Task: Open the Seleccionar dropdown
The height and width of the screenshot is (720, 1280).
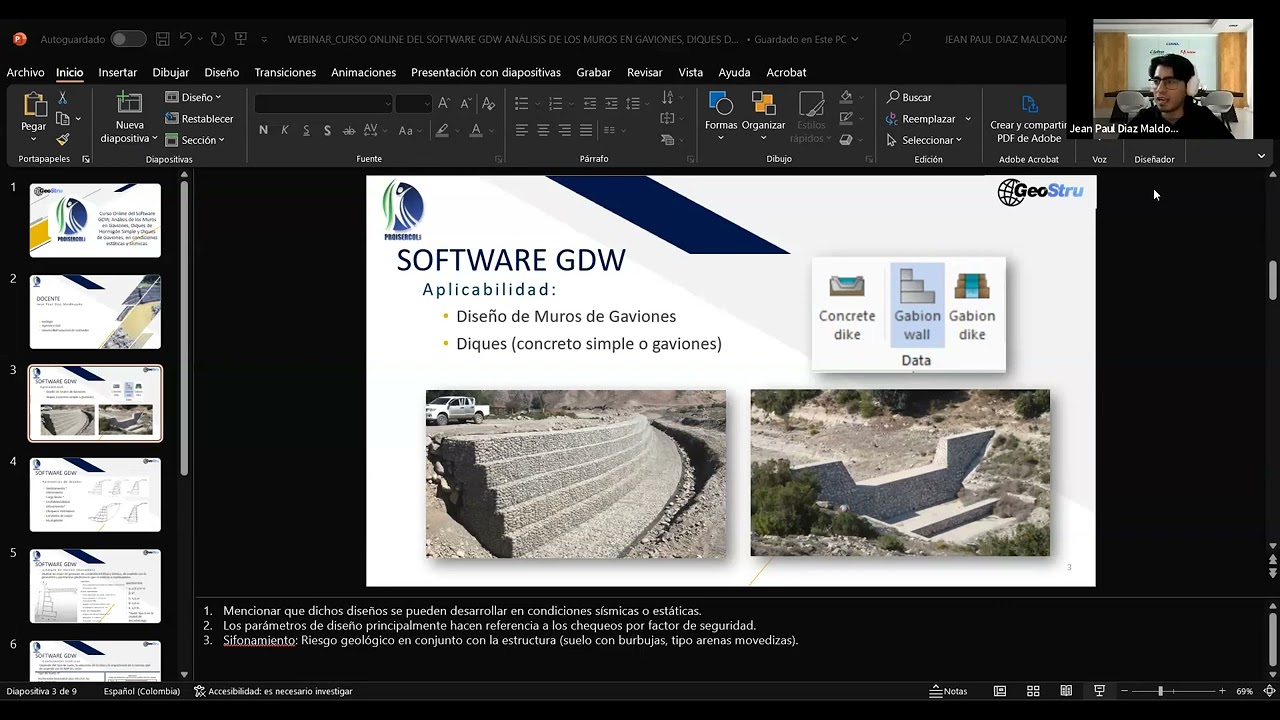Action: [925, 140]
